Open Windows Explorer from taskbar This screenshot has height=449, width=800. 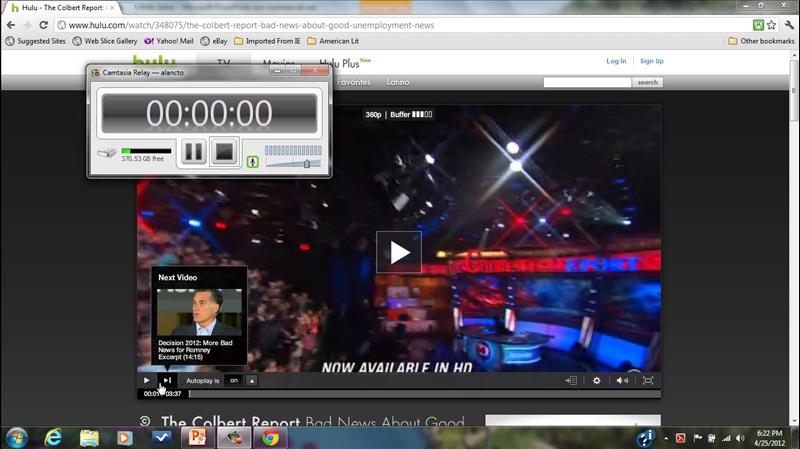pyautogui.click(x=89, y=438)
